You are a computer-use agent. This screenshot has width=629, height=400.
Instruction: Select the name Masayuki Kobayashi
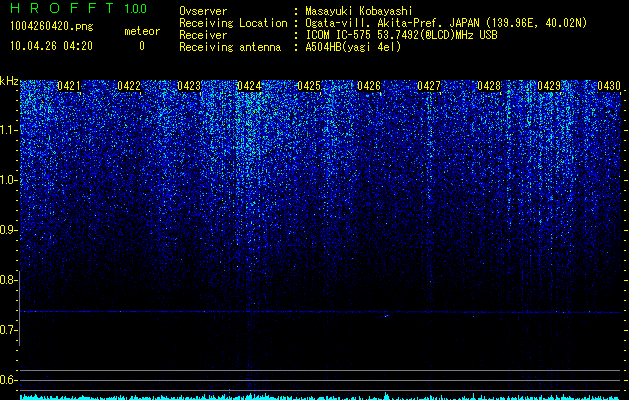click(359, 11)
